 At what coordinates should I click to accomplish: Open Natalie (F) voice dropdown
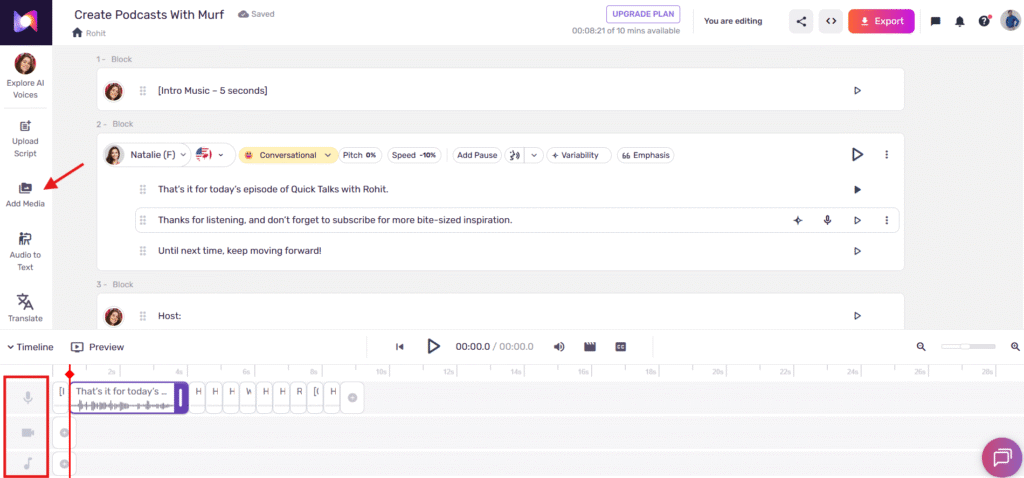[150, 155]
